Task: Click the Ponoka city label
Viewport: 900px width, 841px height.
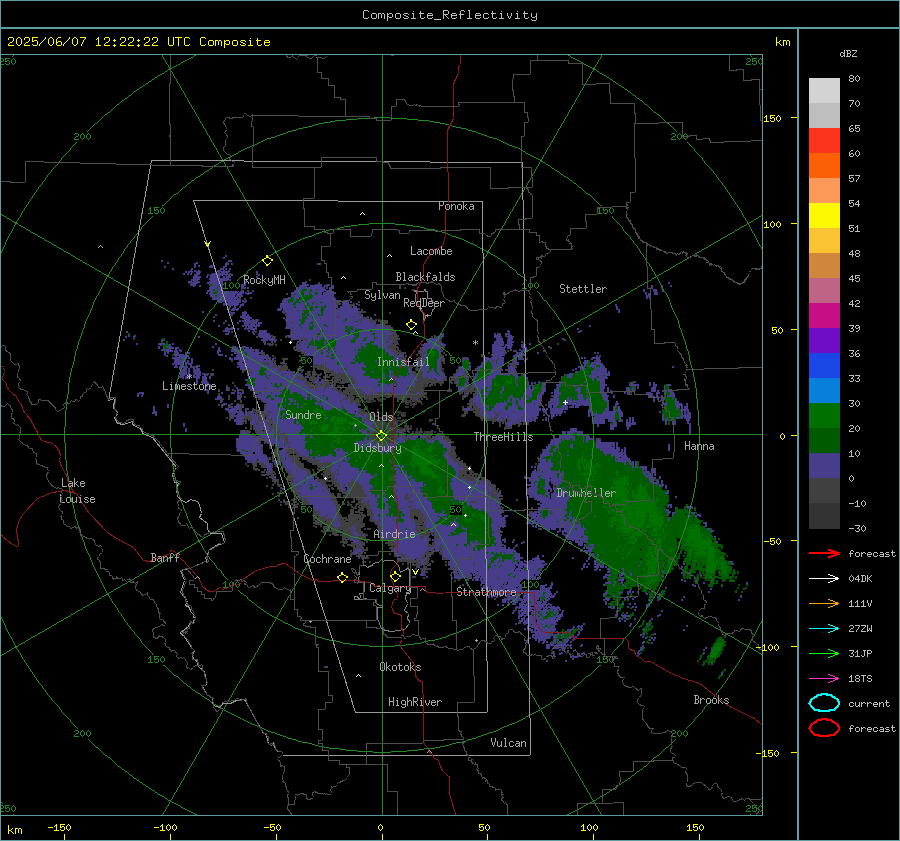Action: 456,207
